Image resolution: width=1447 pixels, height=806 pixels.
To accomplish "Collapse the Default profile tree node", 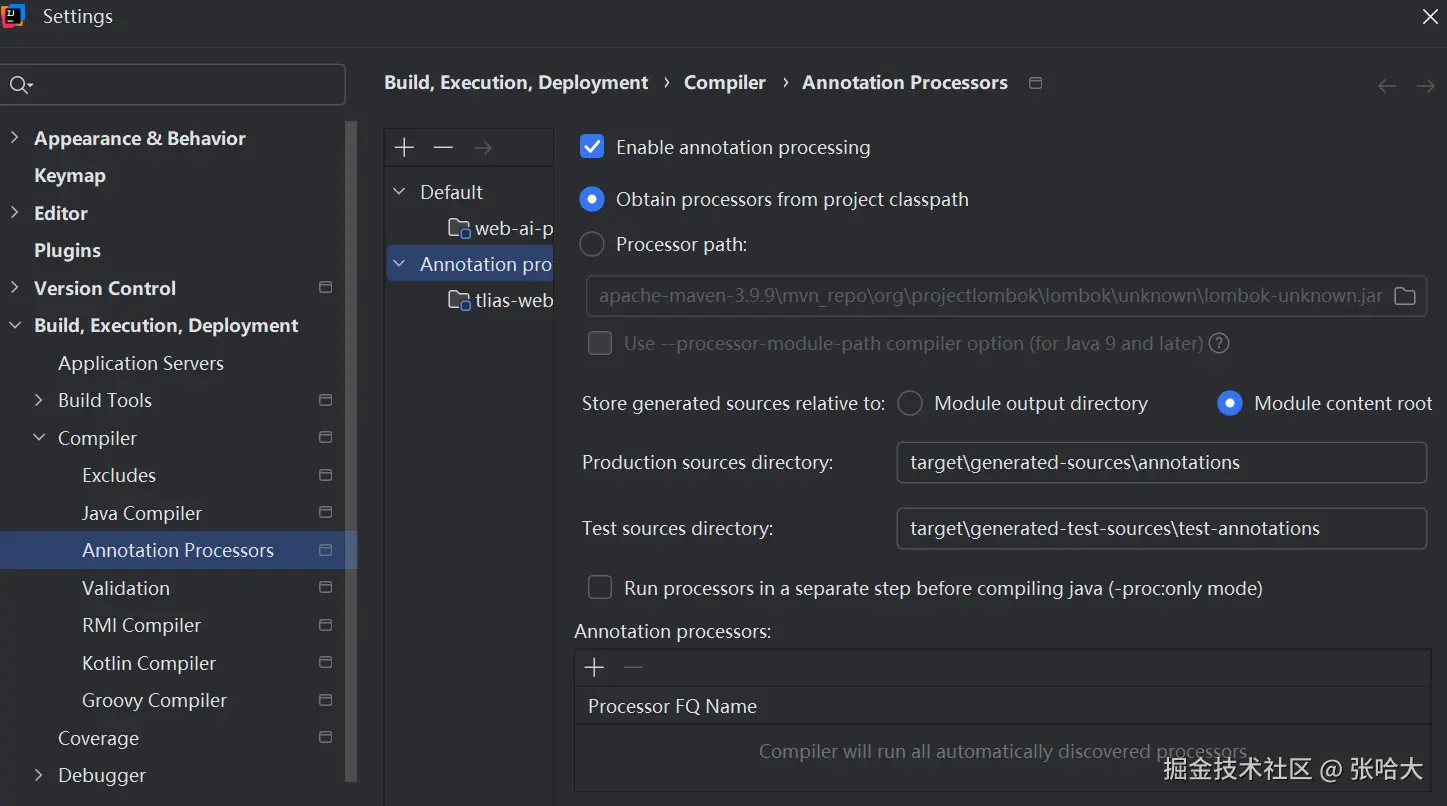I will 400,192.
